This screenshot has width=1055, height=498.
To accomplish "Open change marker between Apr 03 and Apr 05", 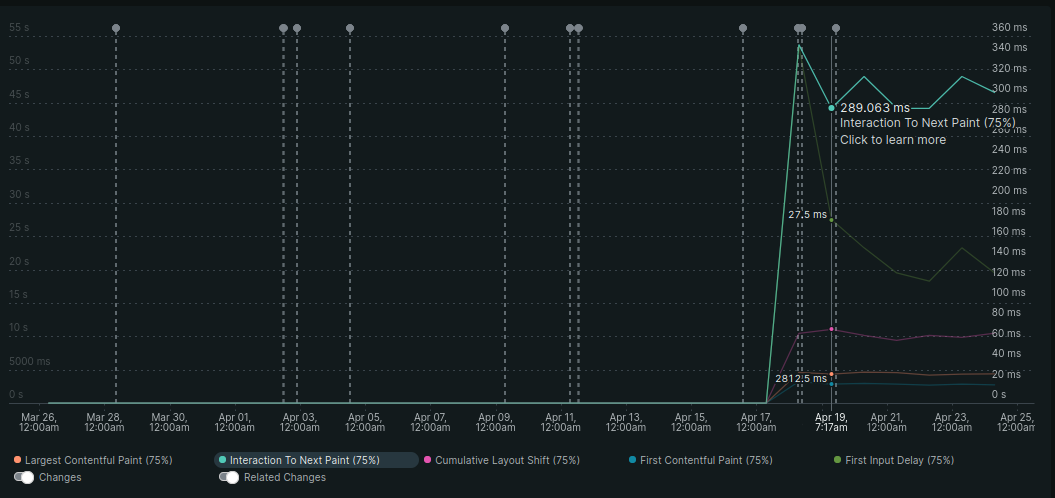I will click(x=350, y=28).
